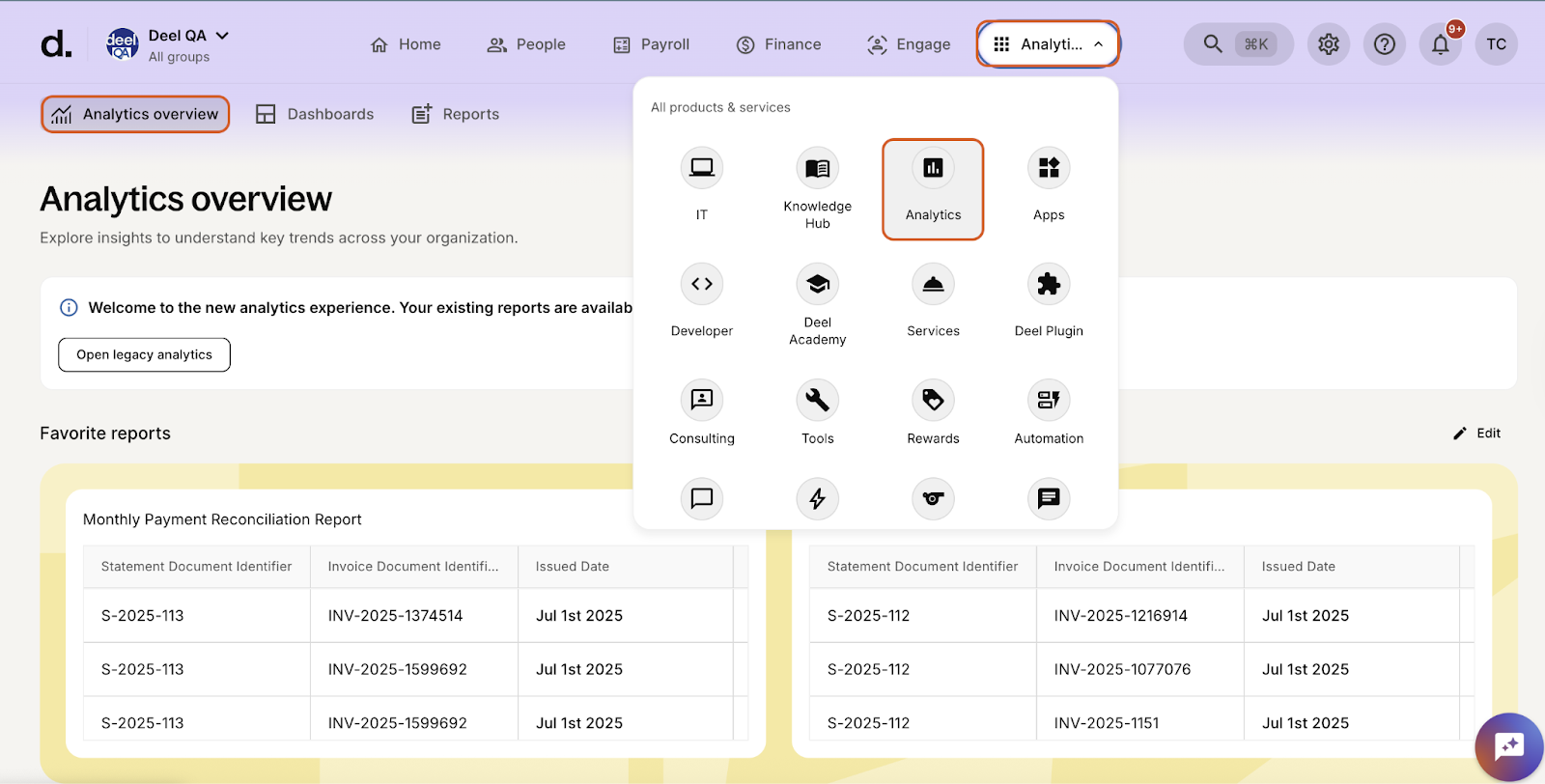Click Open legacy analytics button

pyautogui.click(x=144, y=354)
